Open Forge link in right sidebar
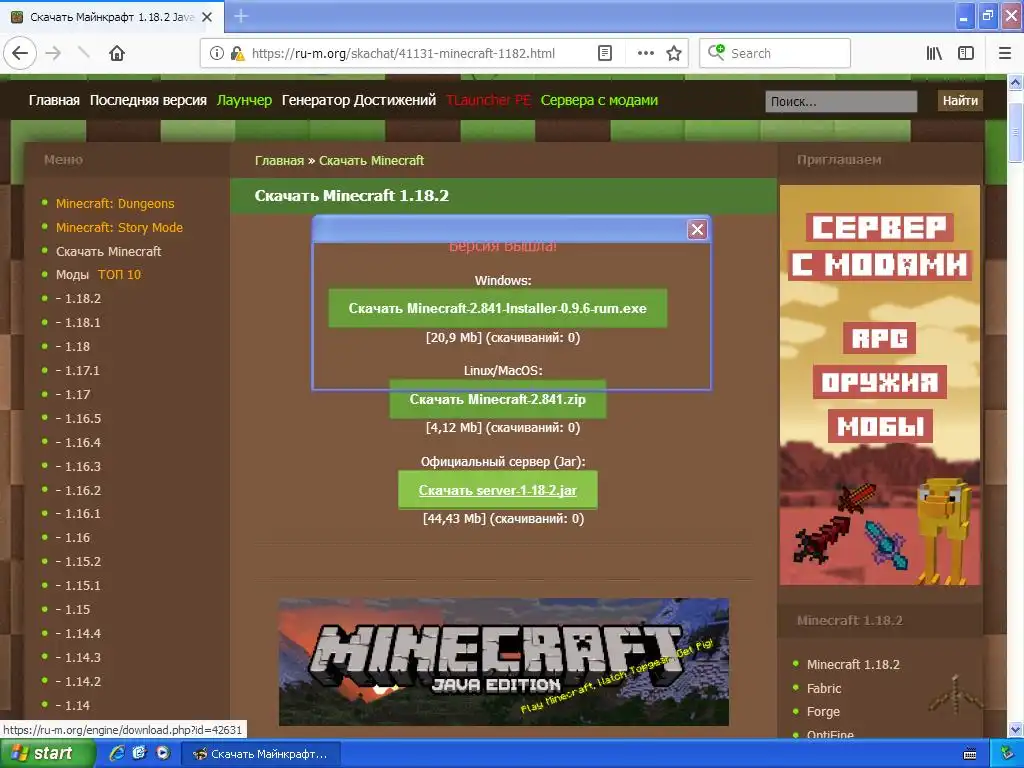 click(x=823, y=712)
